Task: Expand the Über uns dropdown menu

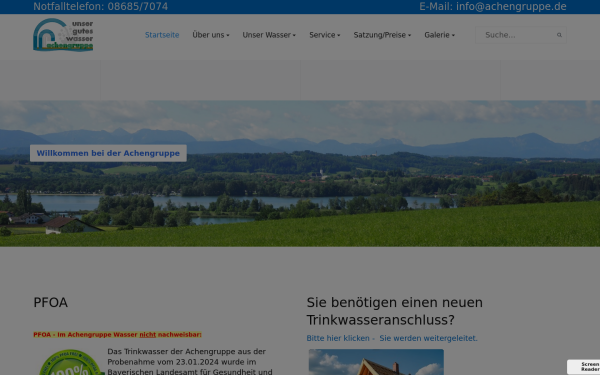Action: 210,35
